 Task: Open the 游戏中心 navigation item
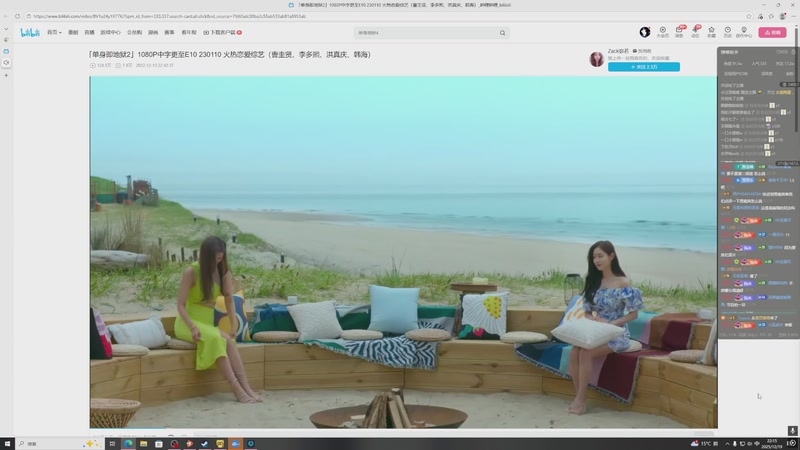coord(110,32)
